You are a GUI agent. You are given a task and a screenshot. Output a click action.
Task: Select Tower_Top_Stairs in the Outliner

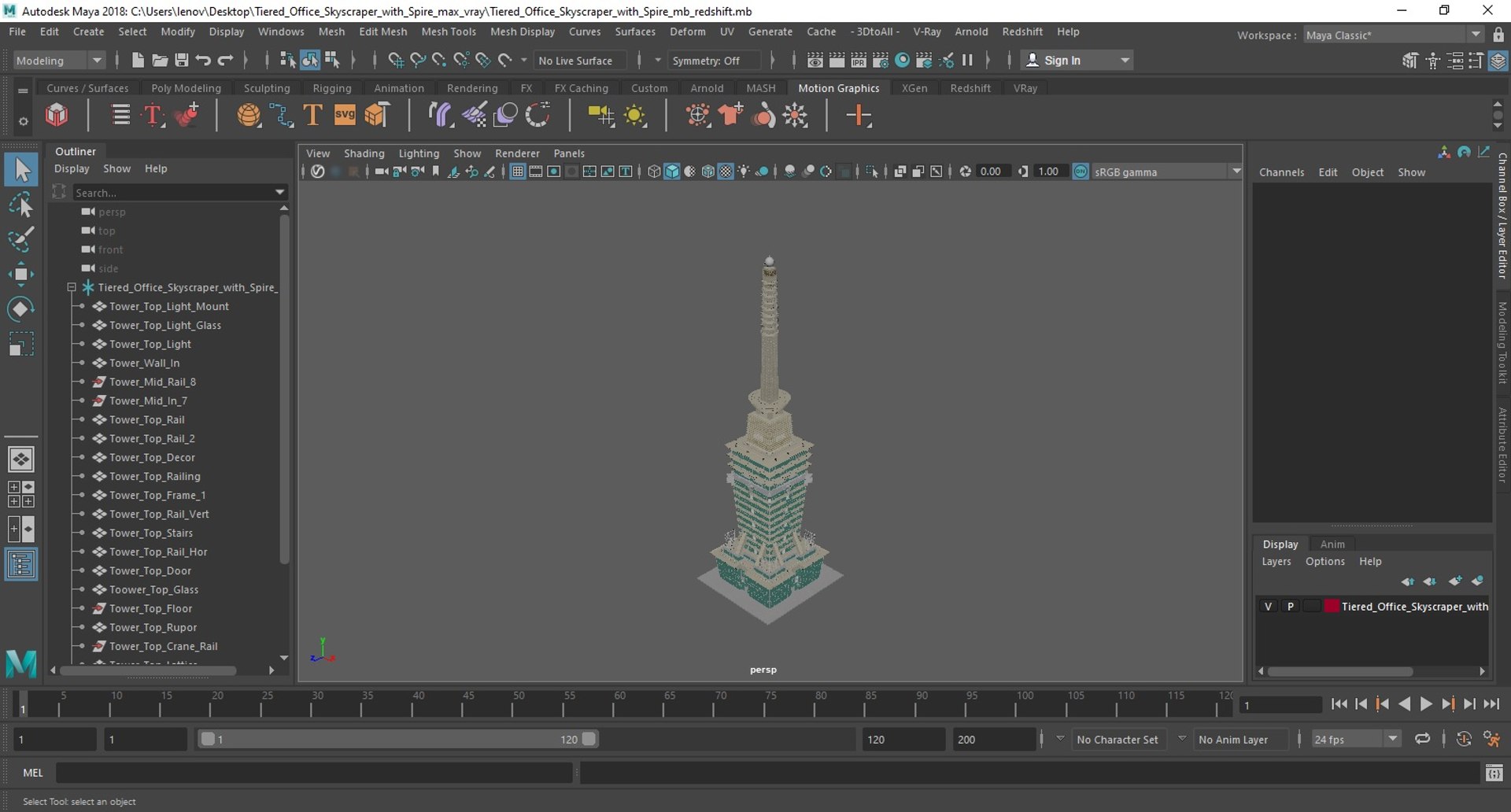pyautogui.click(x=151, y=533)
